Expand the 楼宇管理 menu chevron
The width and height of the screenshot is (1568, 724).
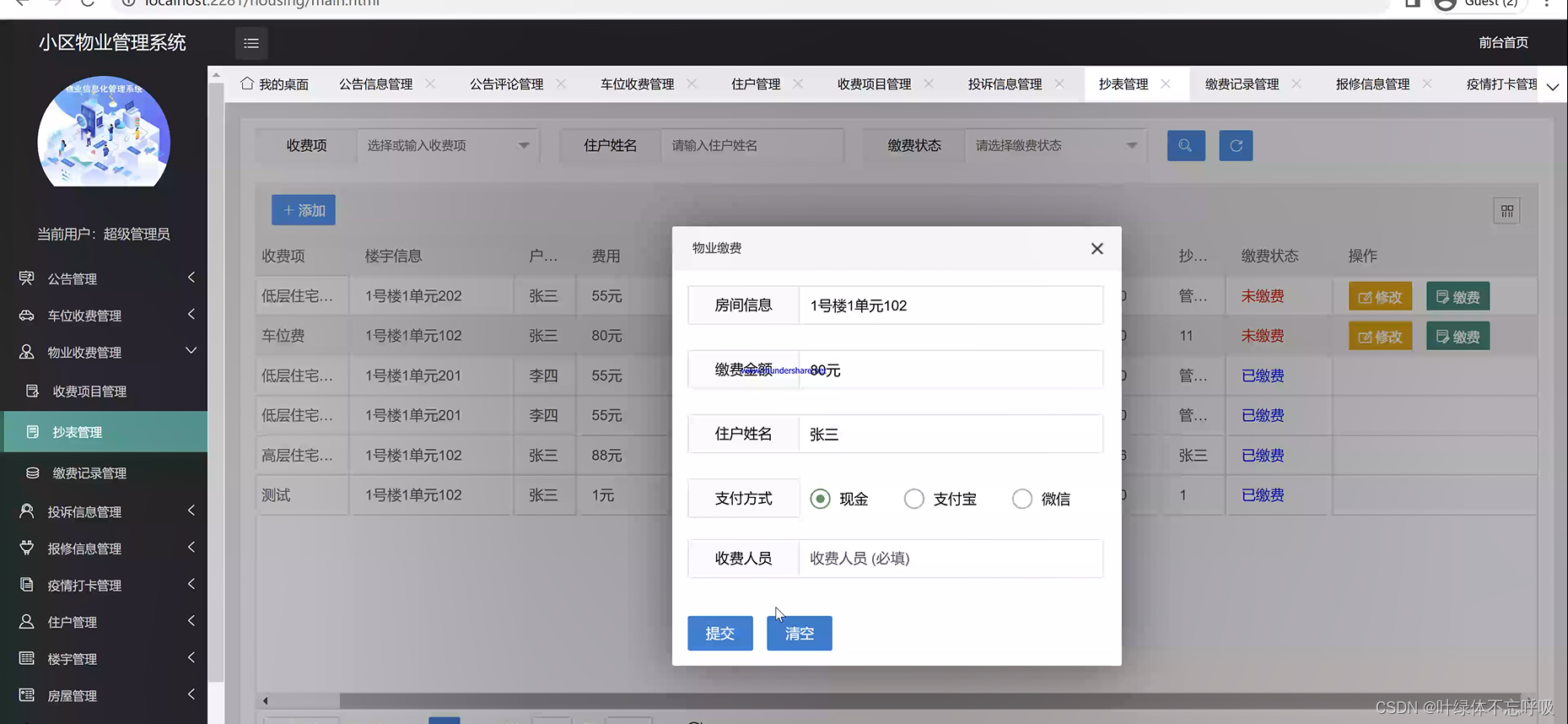[191, 657]
